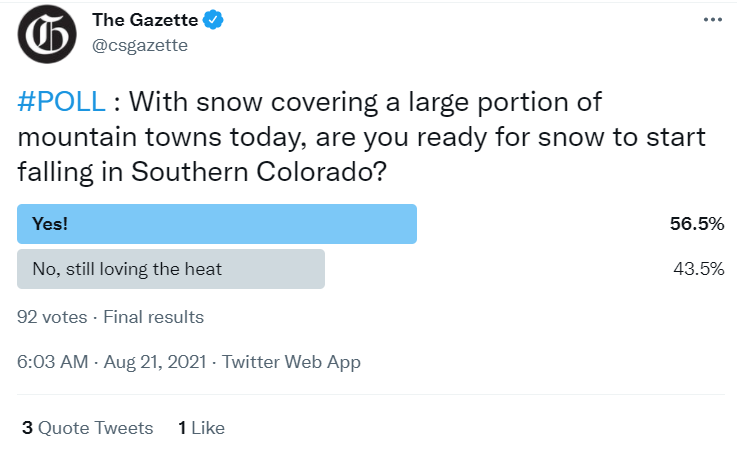View the 3 Quote Tweets
Image resolution: width=737 pixels, height=451 pixels.
pos(86,428)
